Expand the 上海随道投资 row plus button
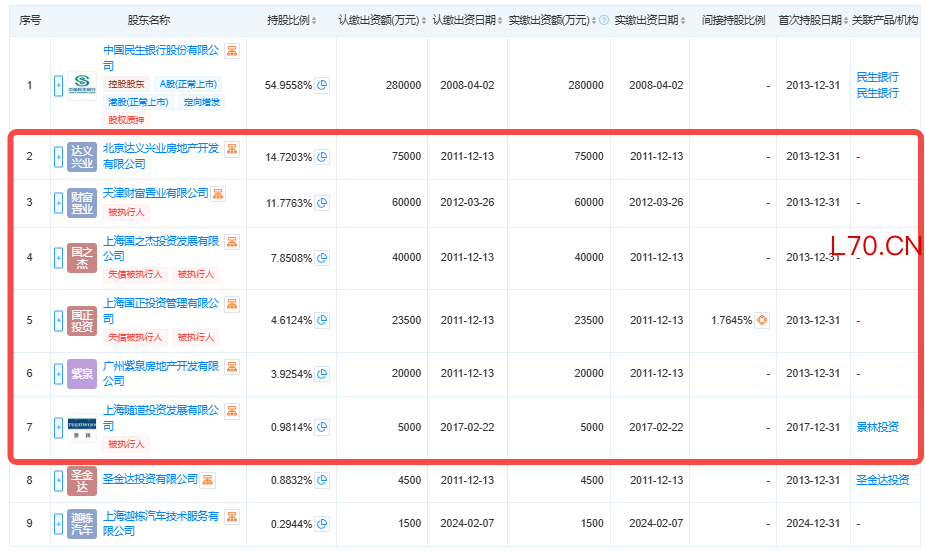This screenshot has height=552, width=926. [58, 427]
